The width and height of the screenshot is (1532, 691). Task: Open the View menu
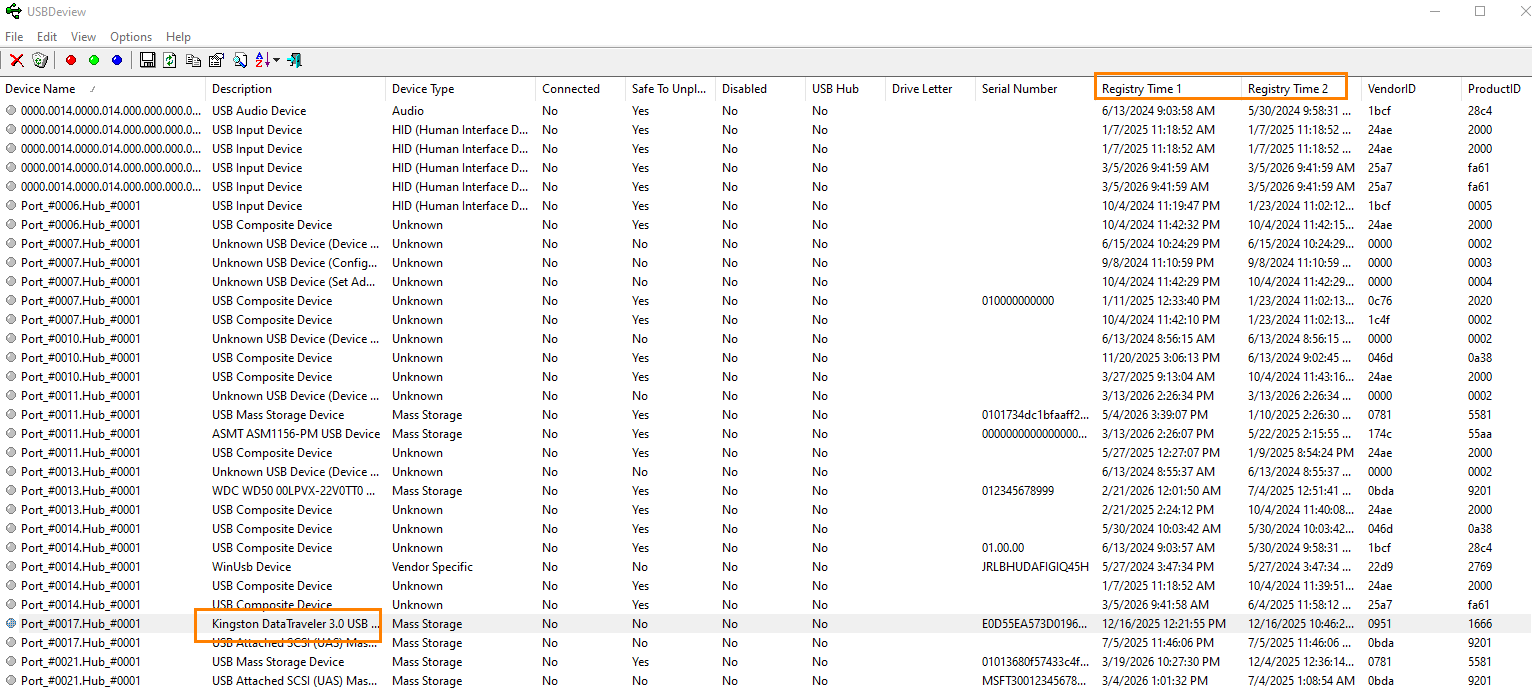click(84, 37)
